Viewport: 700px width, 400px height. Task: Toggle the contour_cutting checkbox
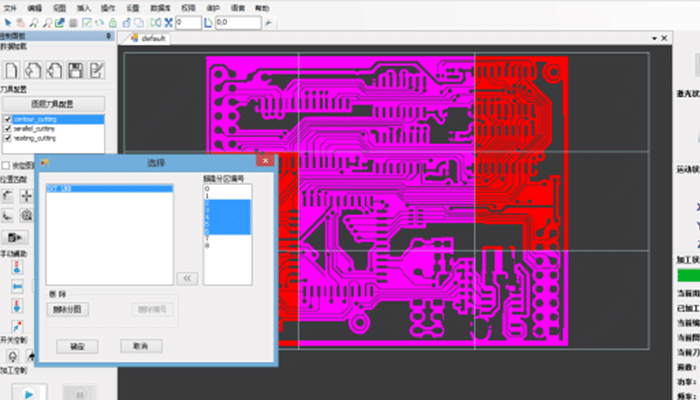(x=8, y=119)
